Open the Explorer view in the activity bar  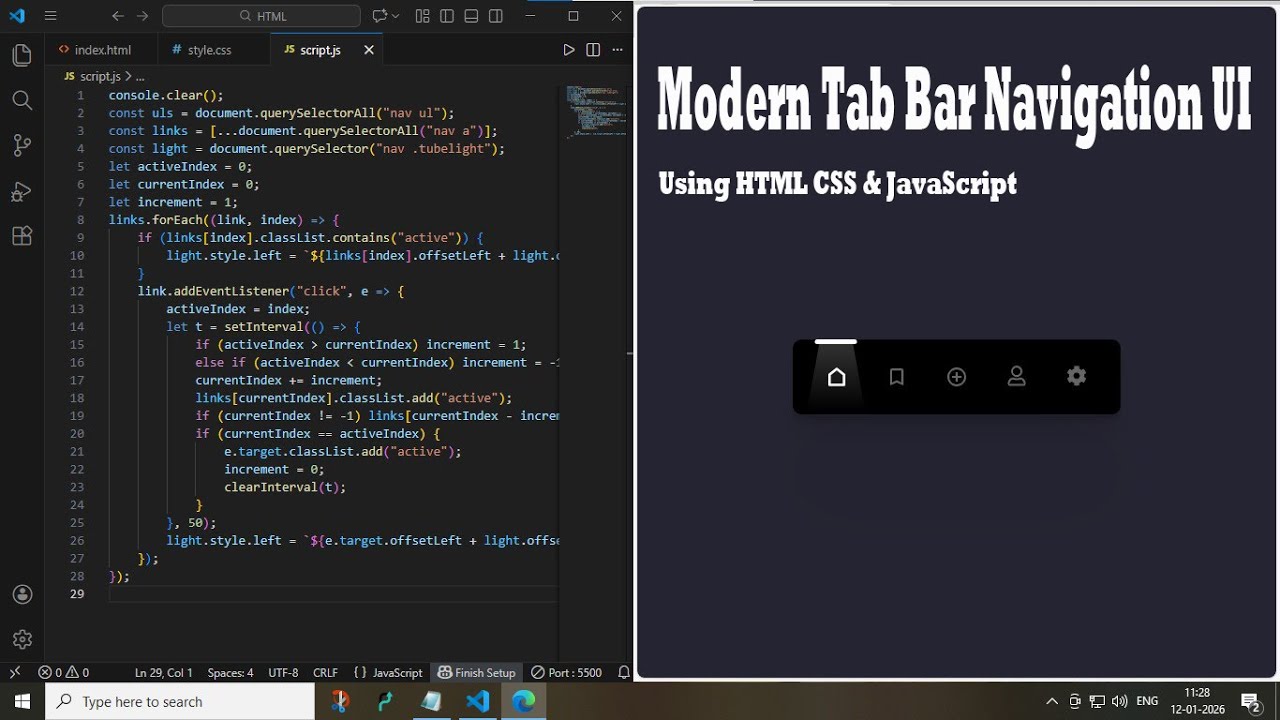[22, 55]
